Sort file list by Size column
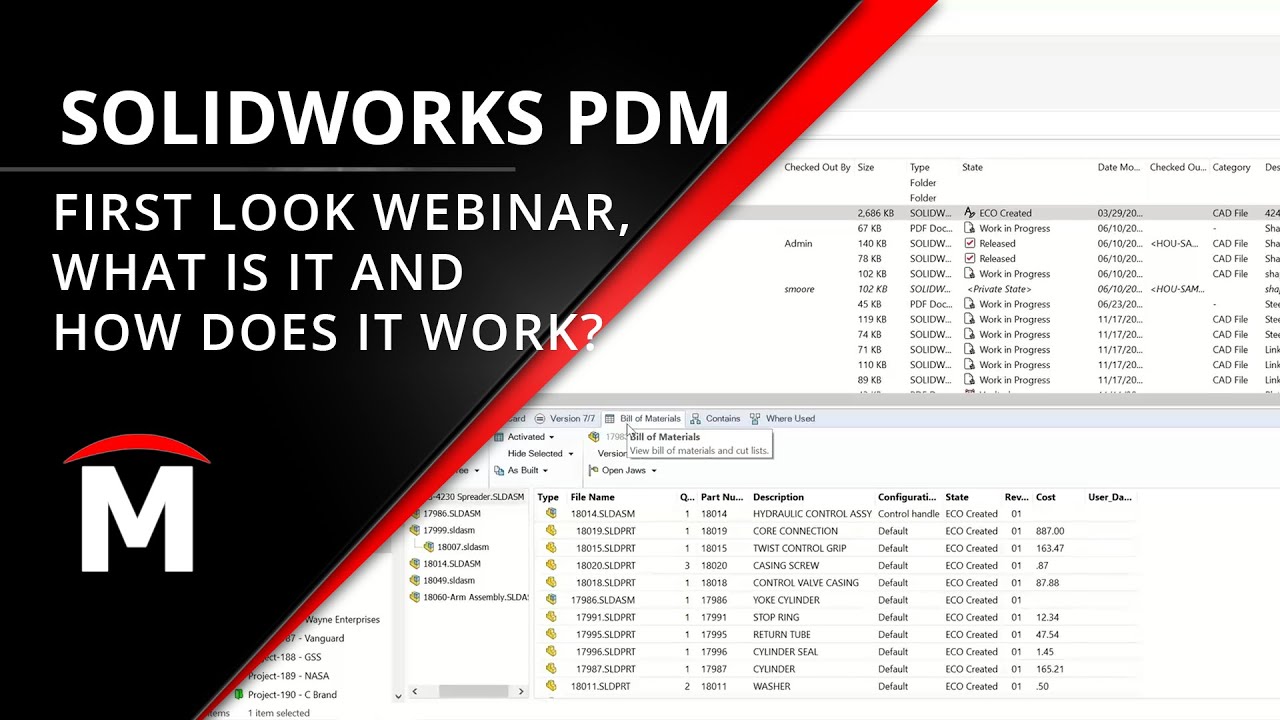This screenshot has width=1280, height=720. (x=866, y=167)
